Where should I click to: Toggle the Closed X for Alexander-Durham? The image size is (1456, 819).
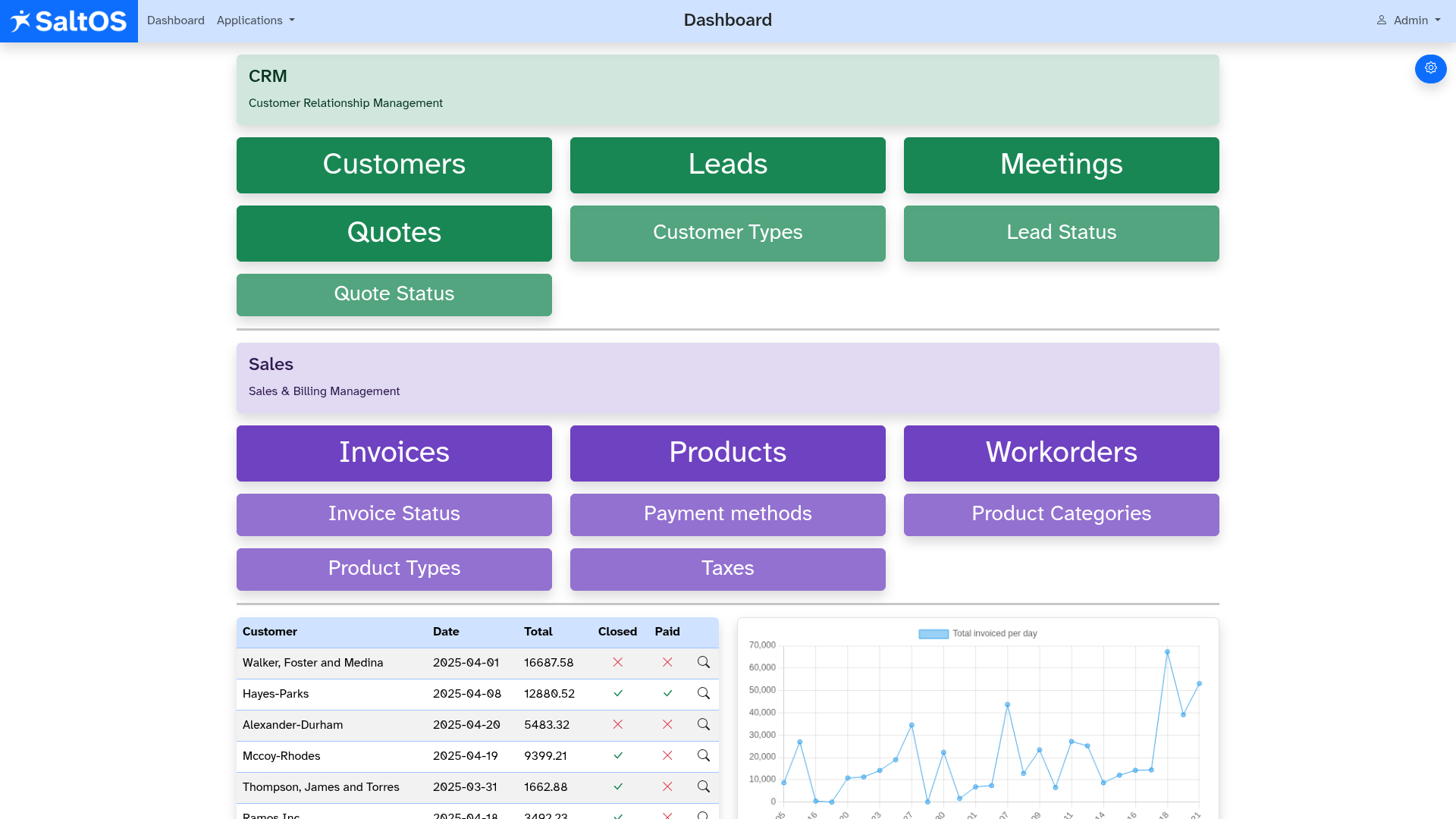(618, 724)
